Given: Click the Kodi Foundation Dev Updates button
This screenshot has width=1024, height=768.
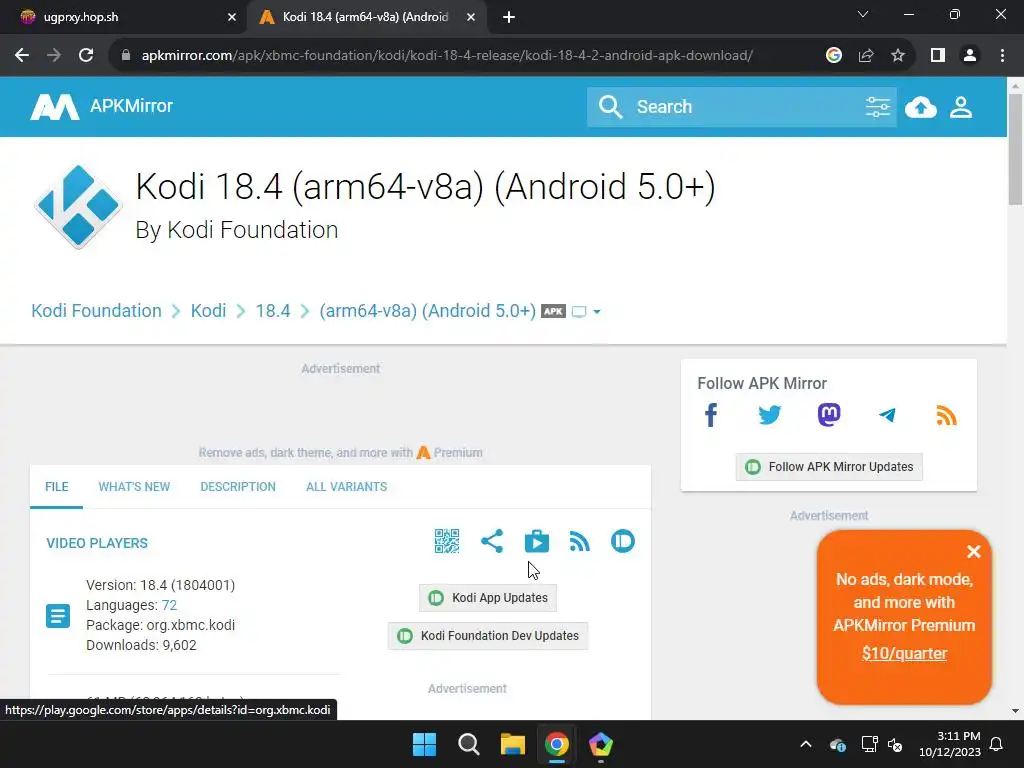Looking at the screenshot, I should pos(488,636).
